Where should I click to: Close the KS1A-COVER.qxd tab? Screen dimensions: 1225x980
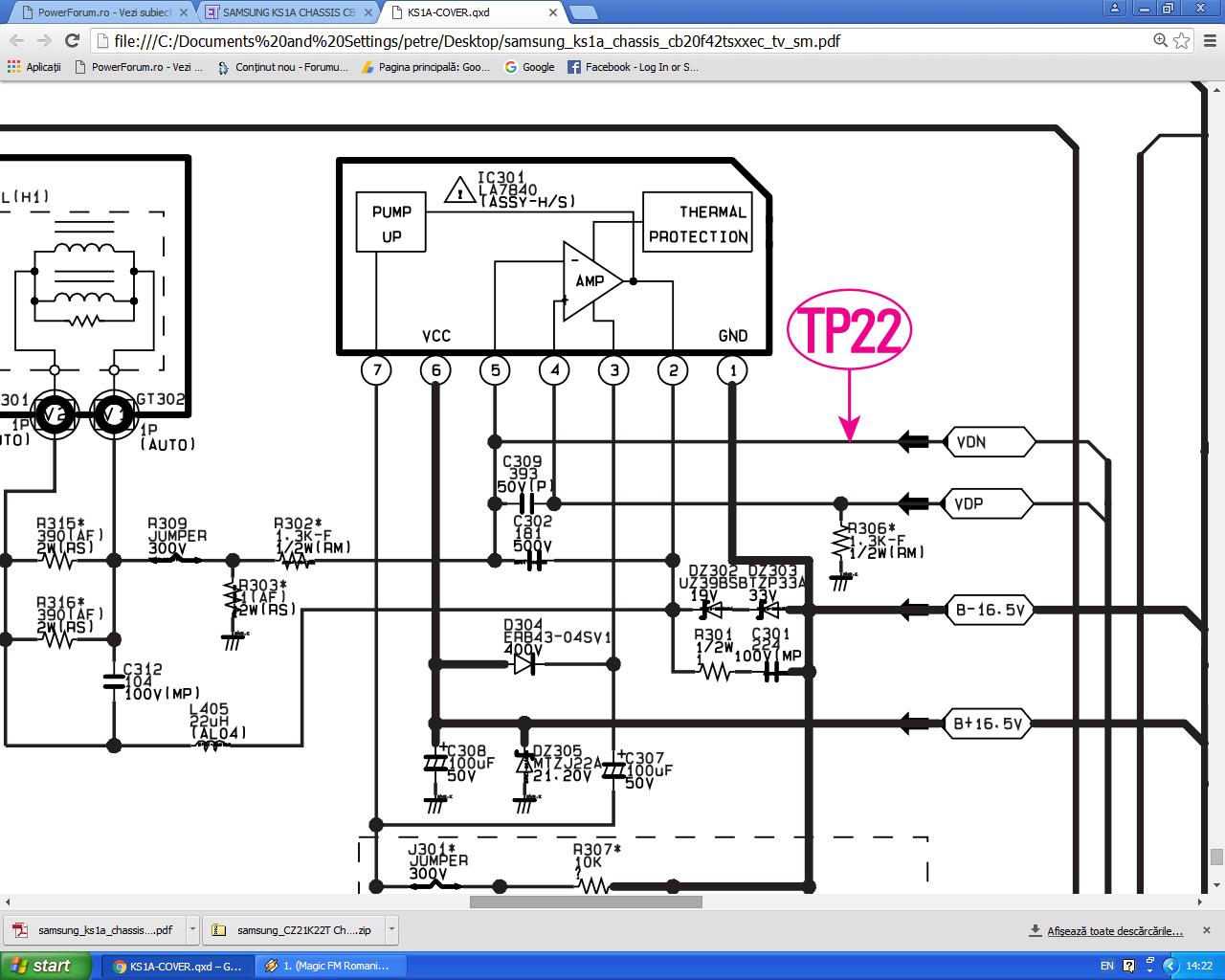553,13
